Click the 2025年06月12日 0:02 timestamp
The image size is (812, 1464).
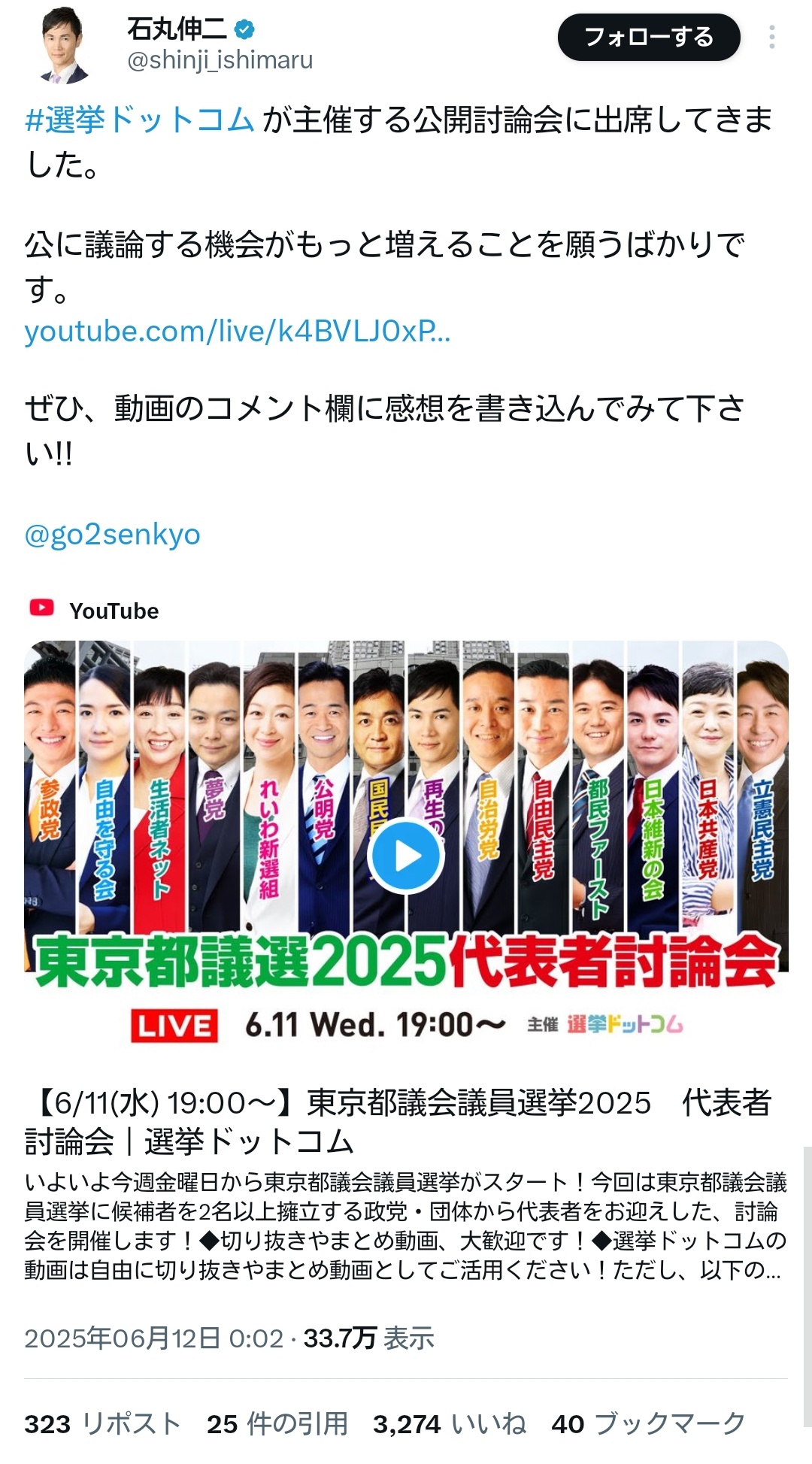point(153,1338)
